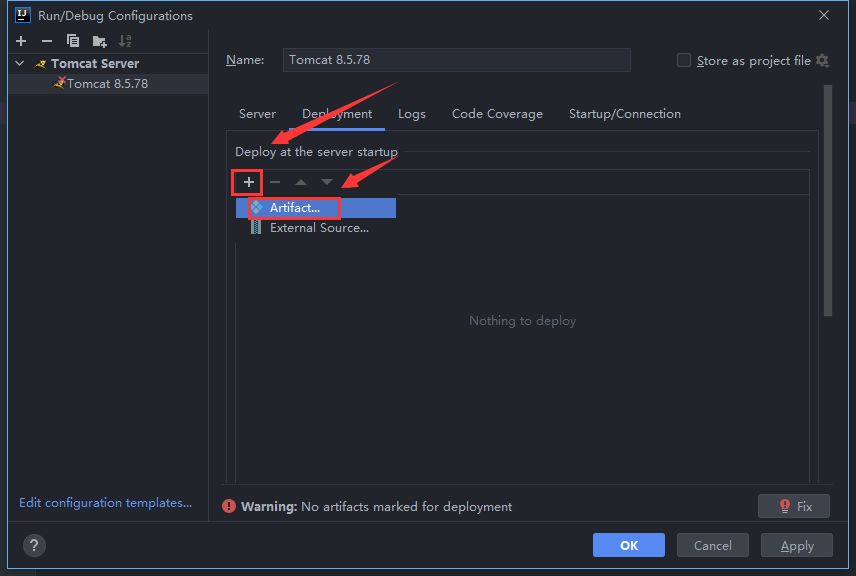Viewport: 856px width, 576px height.
Task: Click the IntelliJ IDEA logo in title bar
Action: pos(22,15)
